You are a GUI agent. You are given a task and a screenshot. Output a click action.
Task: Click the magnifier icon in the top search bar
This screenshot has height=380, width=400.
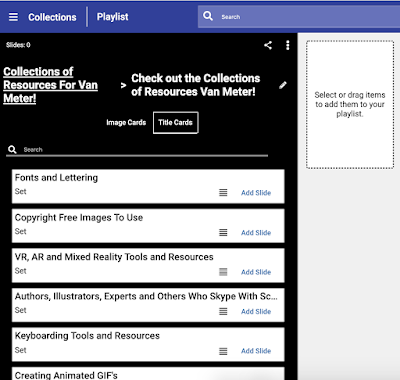[208, 16]
